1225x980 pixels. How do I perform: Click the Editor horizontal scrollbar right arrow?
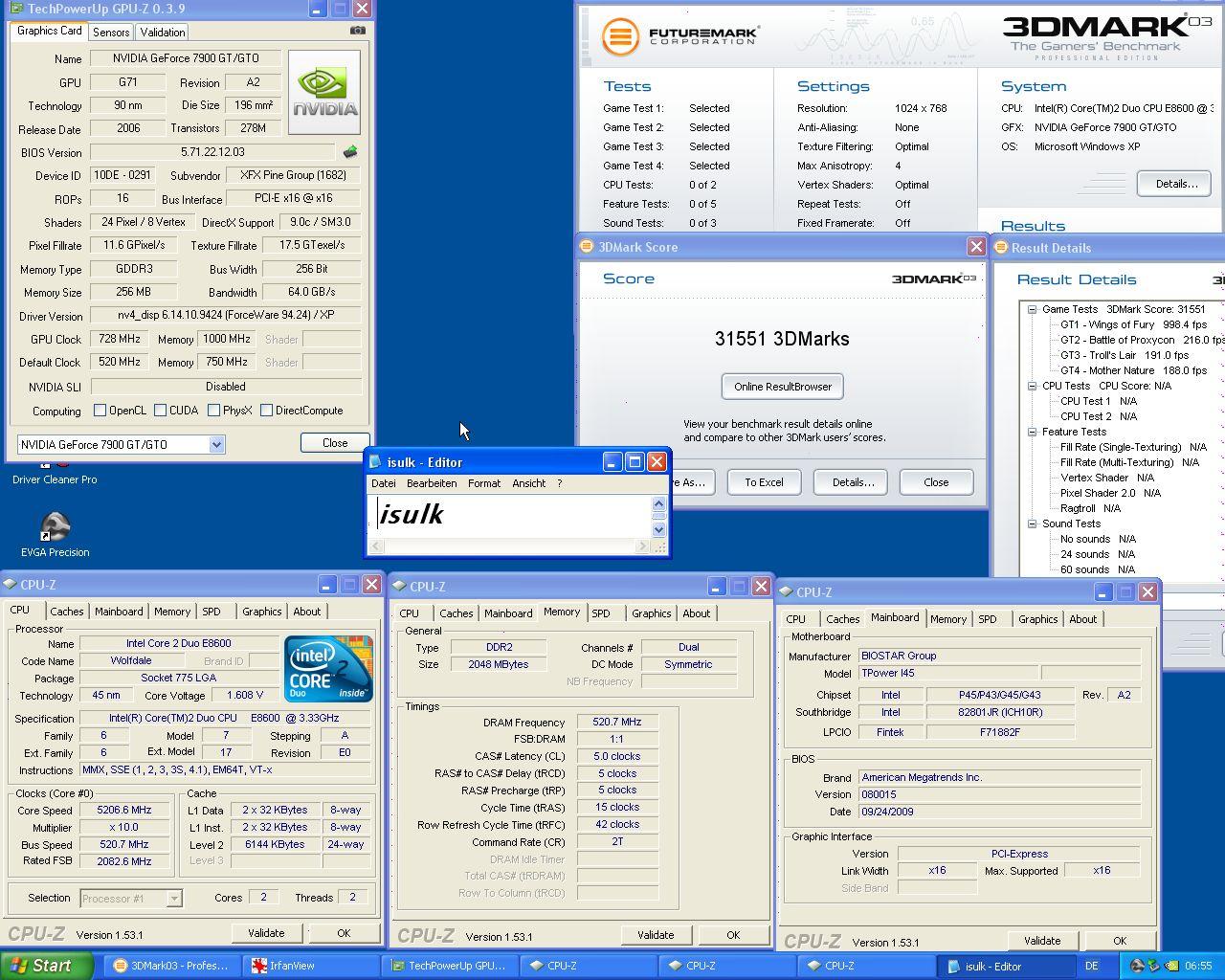pyautogui.click(x=642, y=546)
